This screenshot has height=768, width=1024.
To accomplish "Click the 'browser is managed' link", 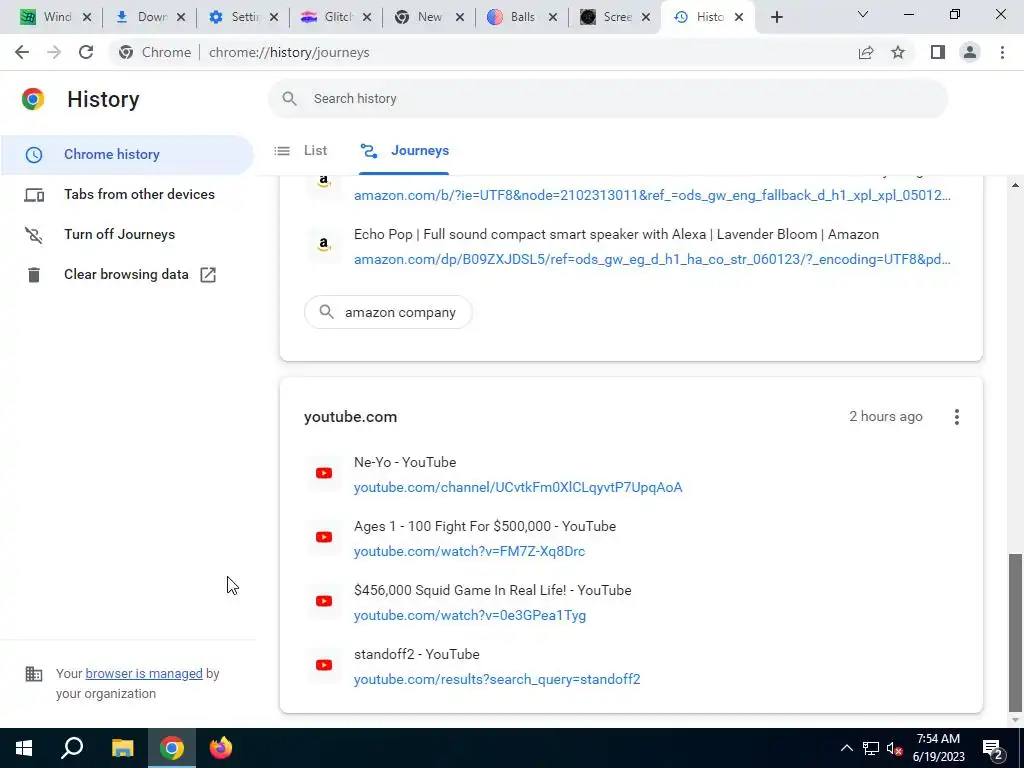I will [144, 673].
